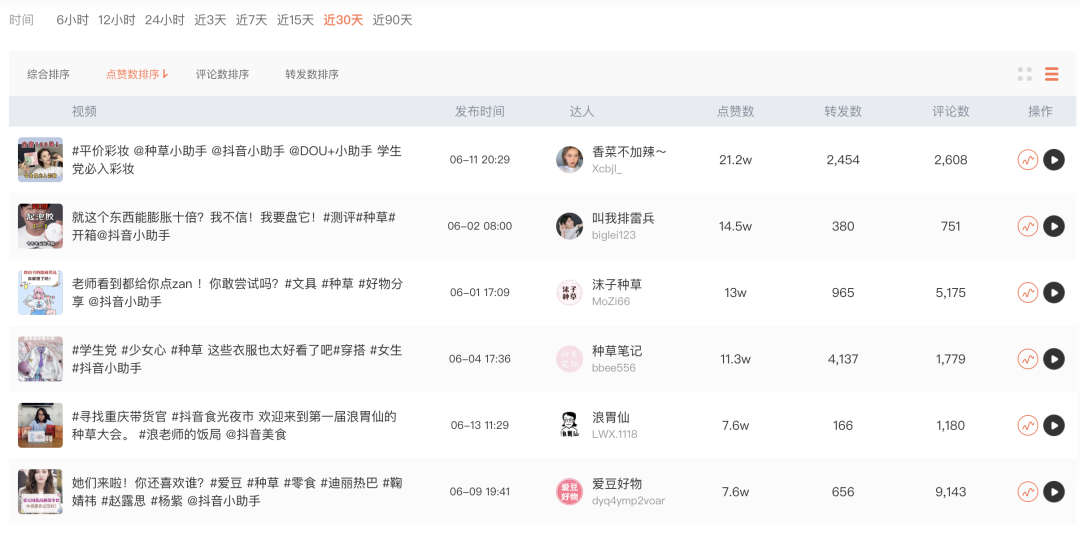Open 叫我排雷兵 creator name link
The height and width of the screenshot is (533, 1080).
point(623,218)
